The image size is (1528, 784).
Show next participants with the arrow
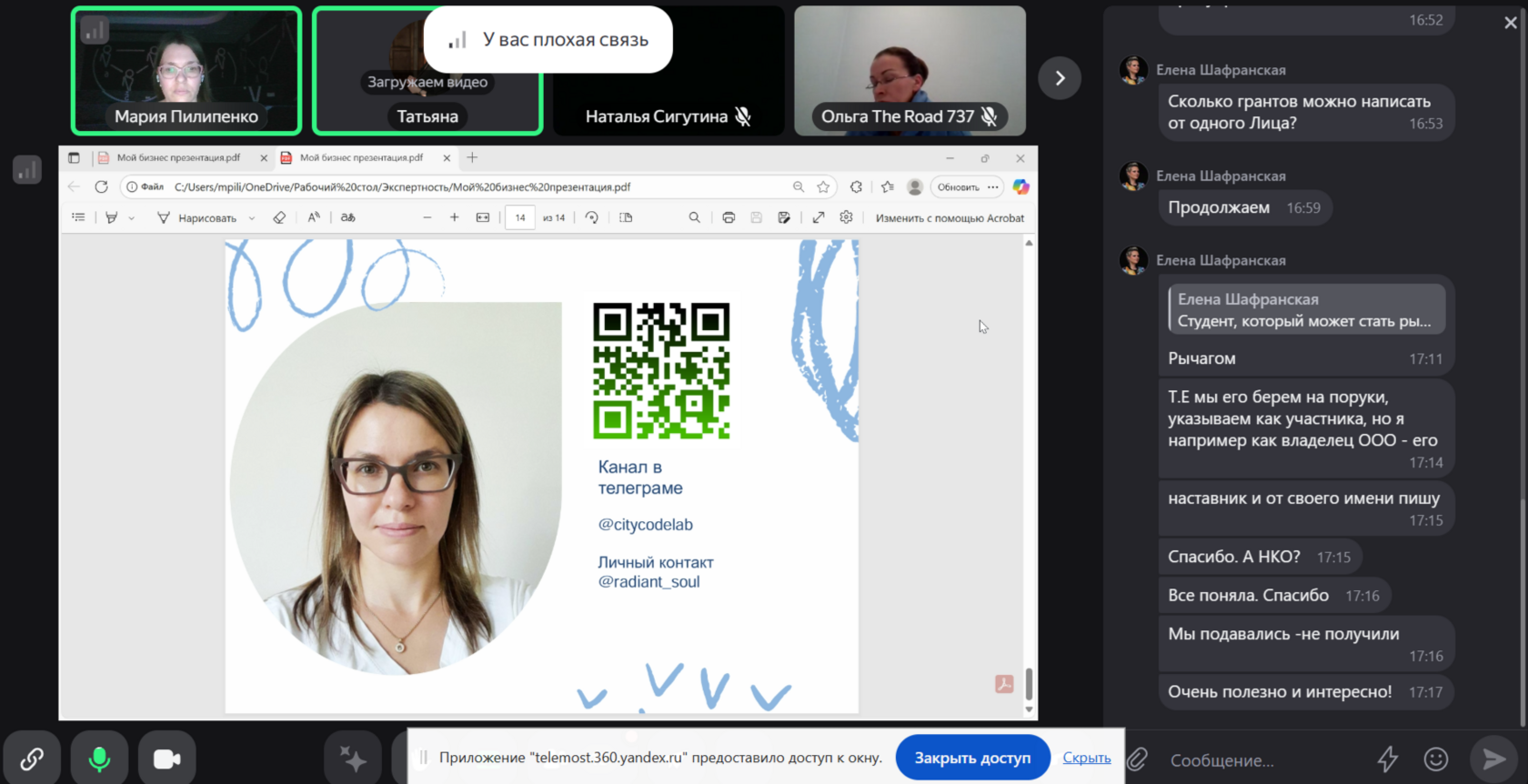(x=1060, y=78)
